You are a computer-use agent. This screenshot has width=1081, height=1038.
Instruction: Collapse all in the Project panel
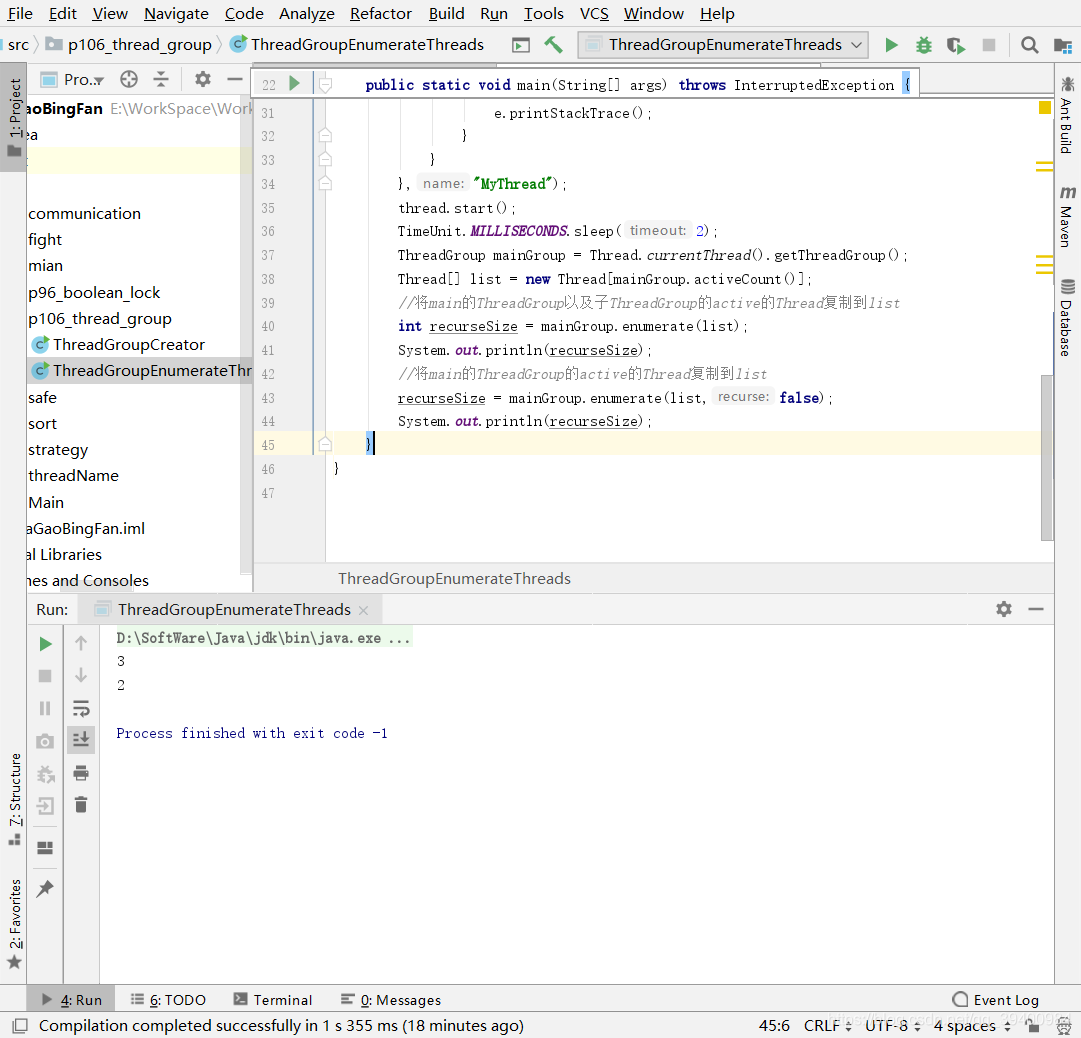point(161,79)
